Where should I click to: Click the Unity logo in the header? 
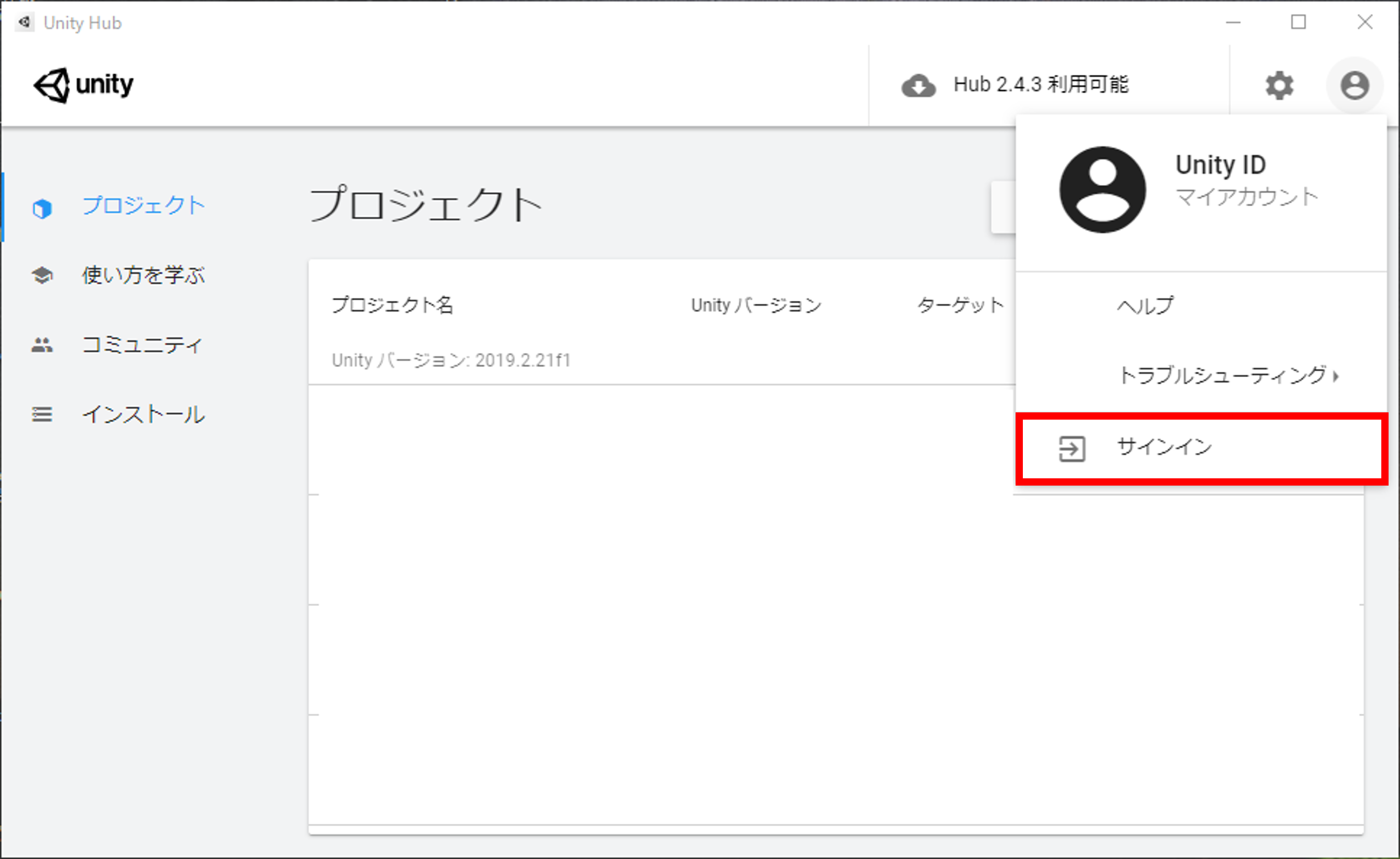(x=84, y=85)
